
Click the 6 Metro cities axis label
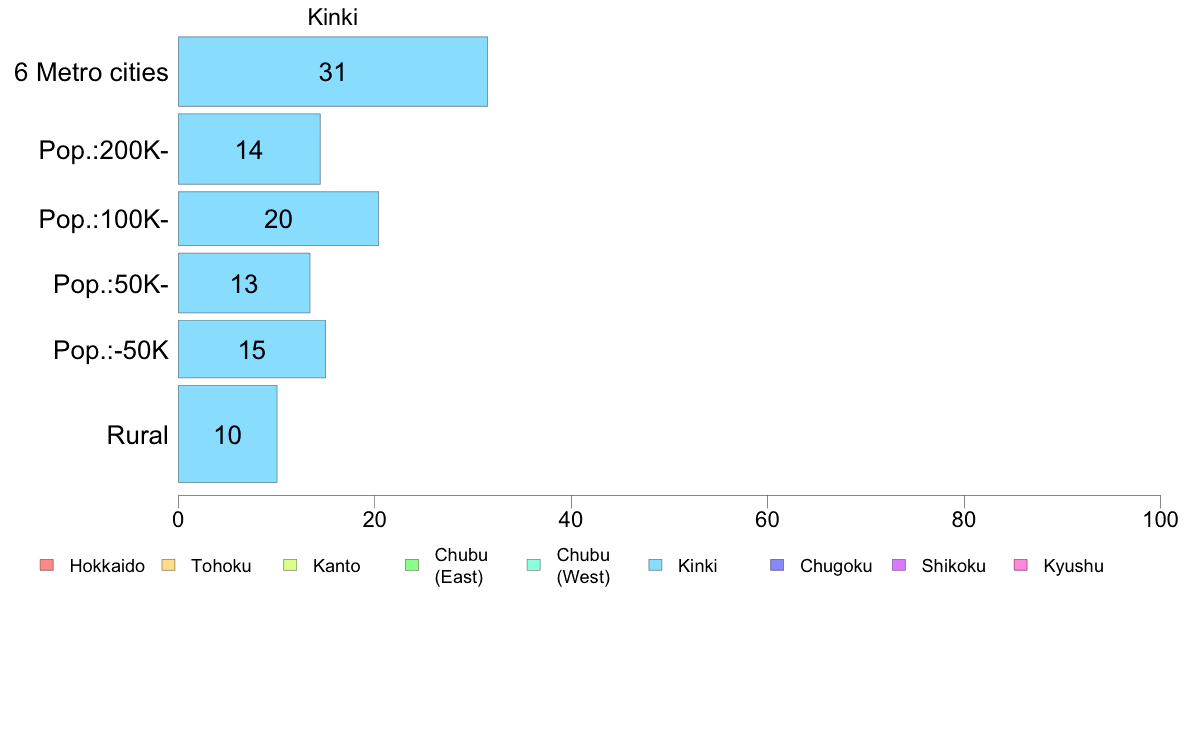tap(91, 73)
